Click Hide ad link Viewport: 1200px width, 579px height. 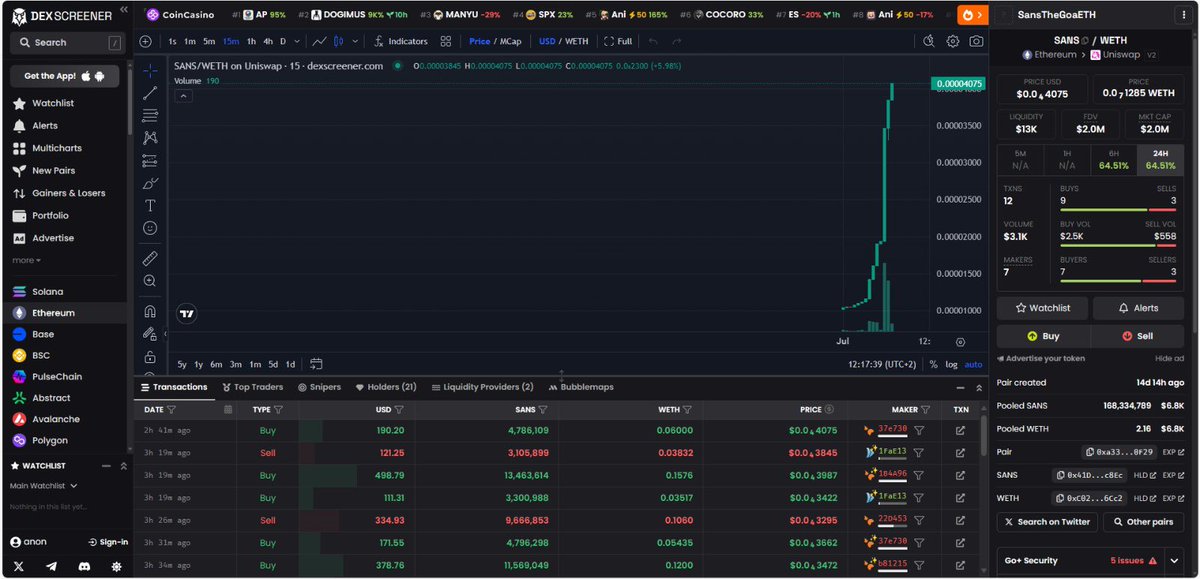point(1169,358)
